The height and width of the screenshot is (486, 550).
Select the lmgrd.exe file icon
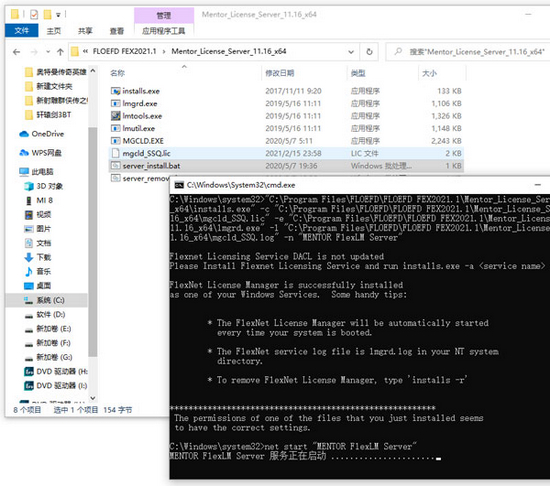tap(115, 103)
